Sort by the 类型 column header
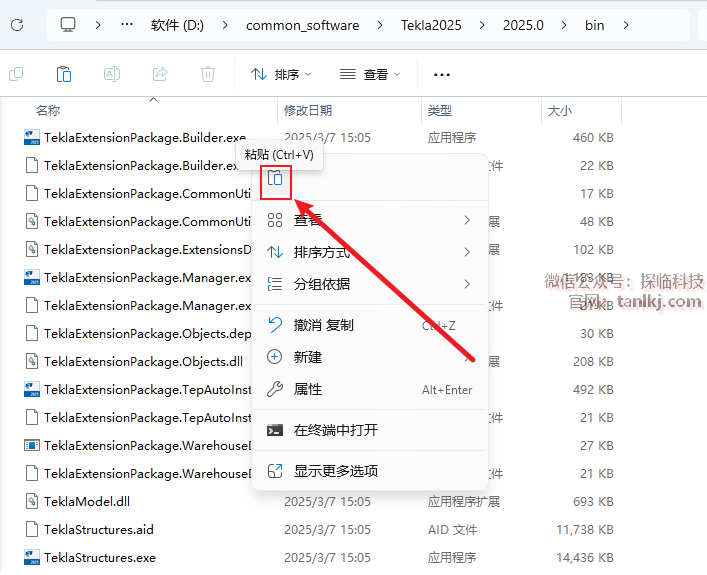The image size is (707, 575). click(x=440, y=110)
